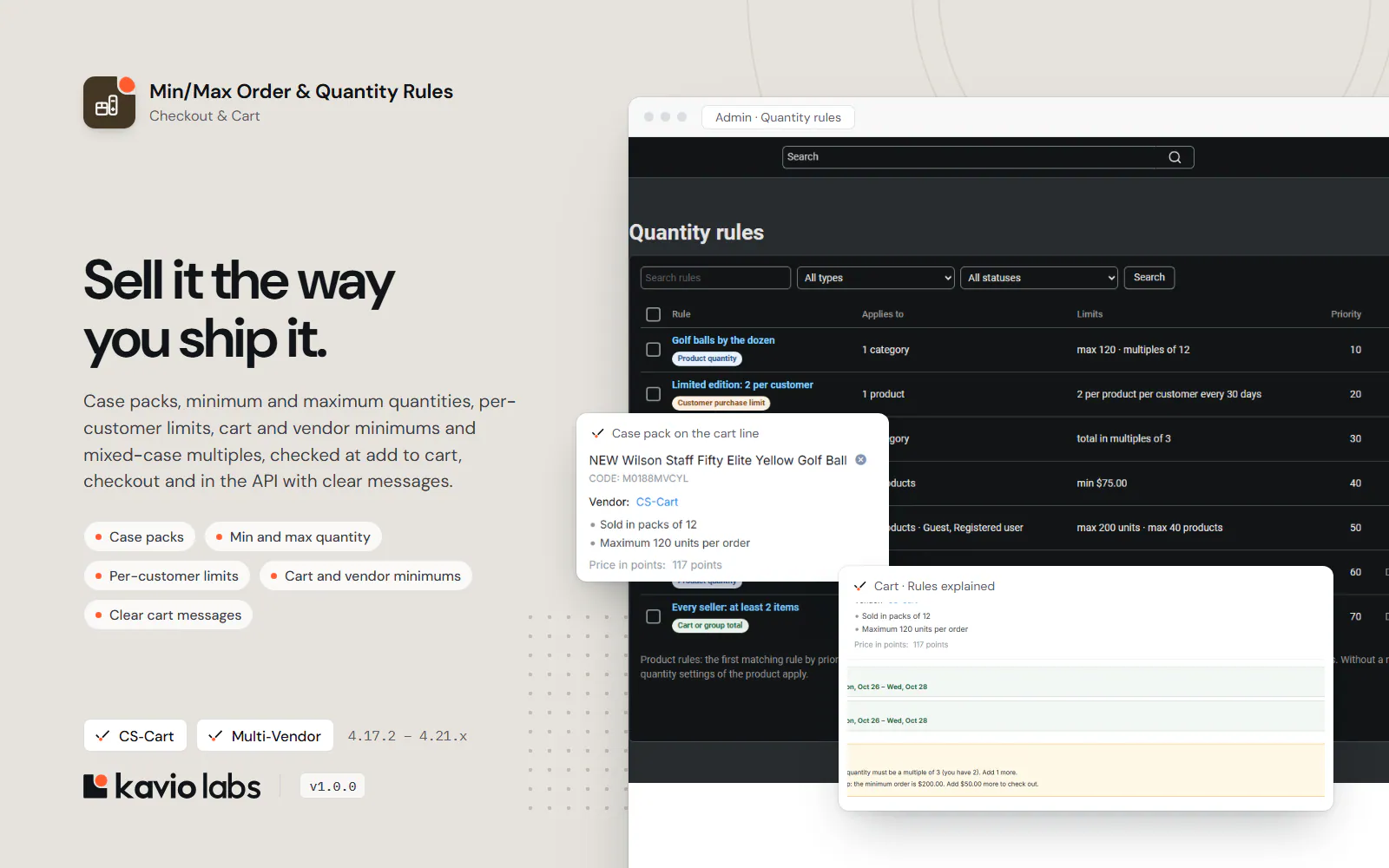Click the Case packs feature pill
The height and width of the screenshot is (868, 1389).
[140, 537]
